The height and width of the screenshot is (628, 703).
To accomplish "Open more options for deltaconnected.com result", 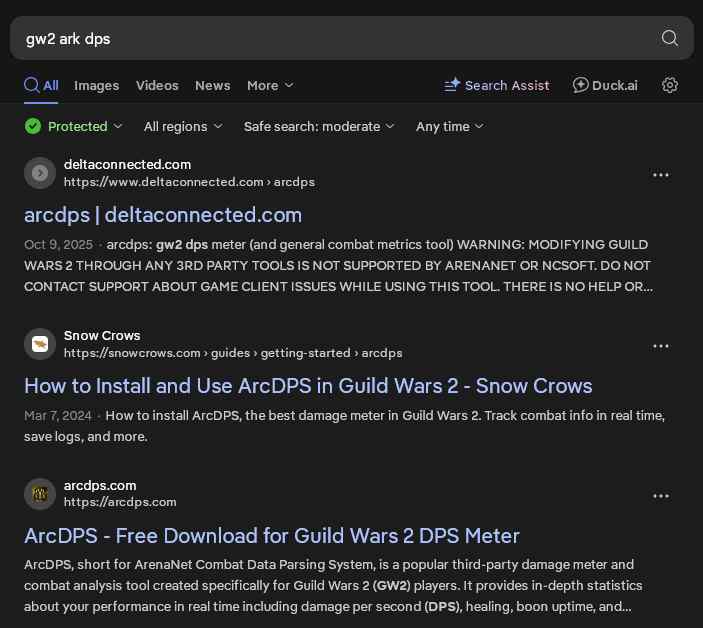I will click(661, 175).
